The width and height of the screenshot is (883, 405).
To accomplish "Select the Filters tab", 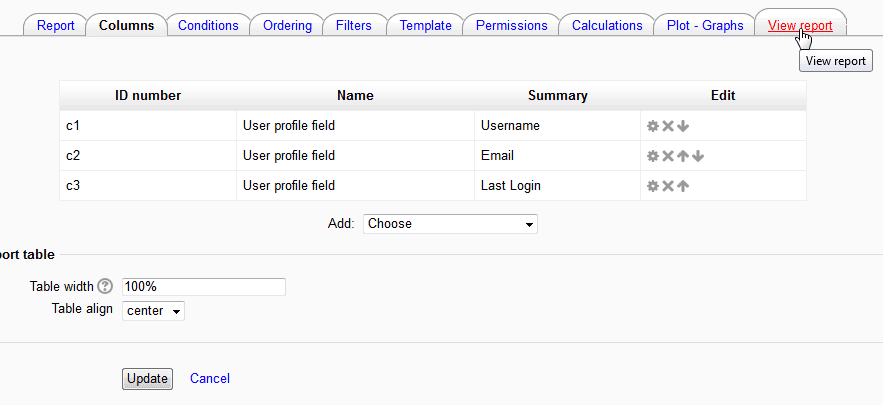I will point(355,26).
